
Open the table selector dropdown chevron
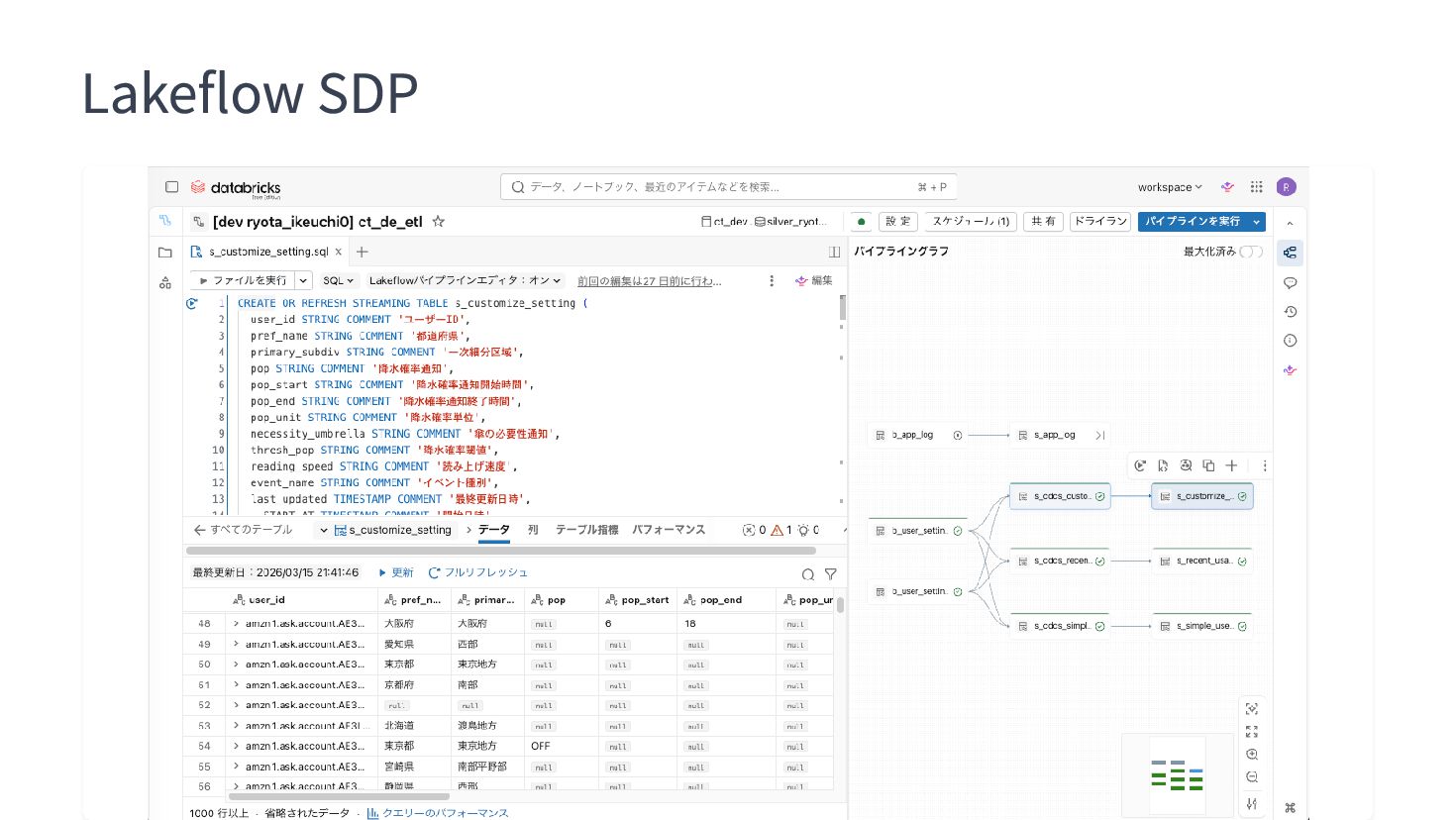pos(323,531)
